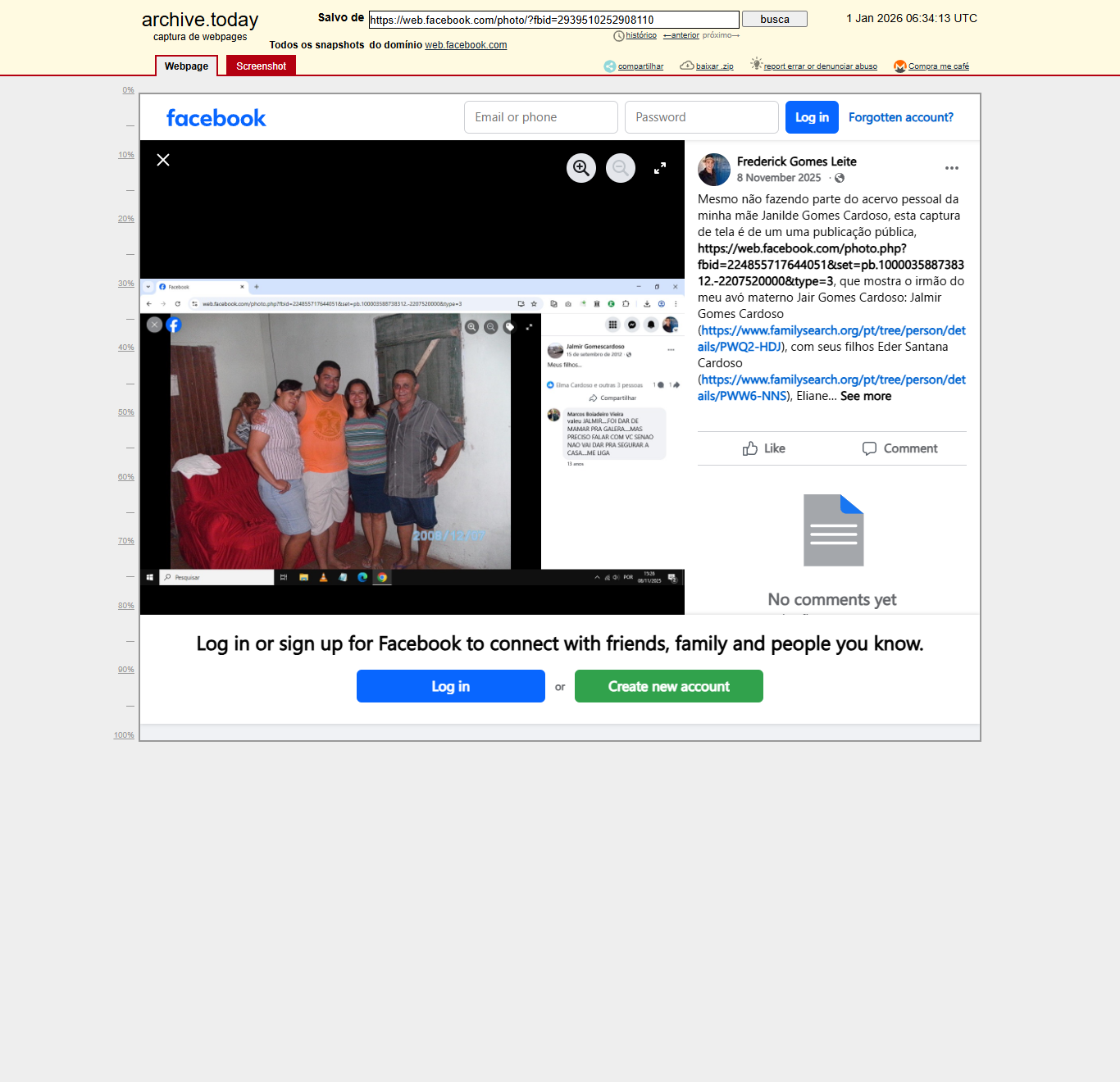Open web.facebook.com domain snapshots link

click(466, 45)
